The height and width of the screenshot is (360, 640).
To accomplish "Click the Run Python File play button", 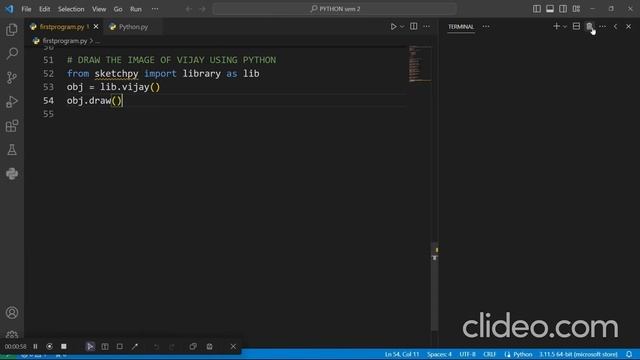I will [393, 27].
